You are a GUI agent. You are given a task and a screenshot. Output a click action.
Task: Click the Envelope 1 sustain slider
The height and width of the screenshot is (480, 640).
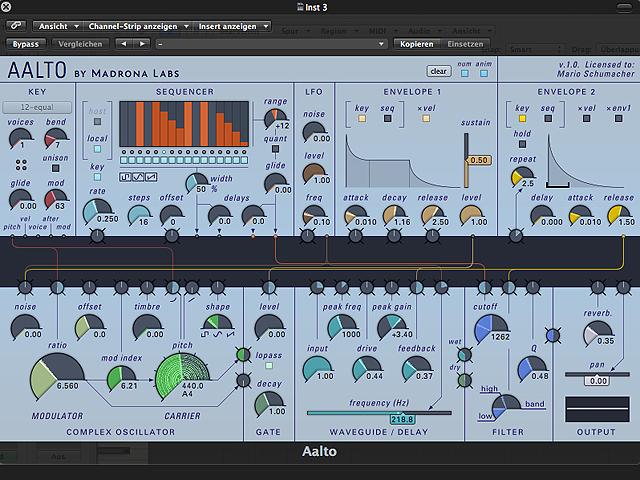coord(466,160)
